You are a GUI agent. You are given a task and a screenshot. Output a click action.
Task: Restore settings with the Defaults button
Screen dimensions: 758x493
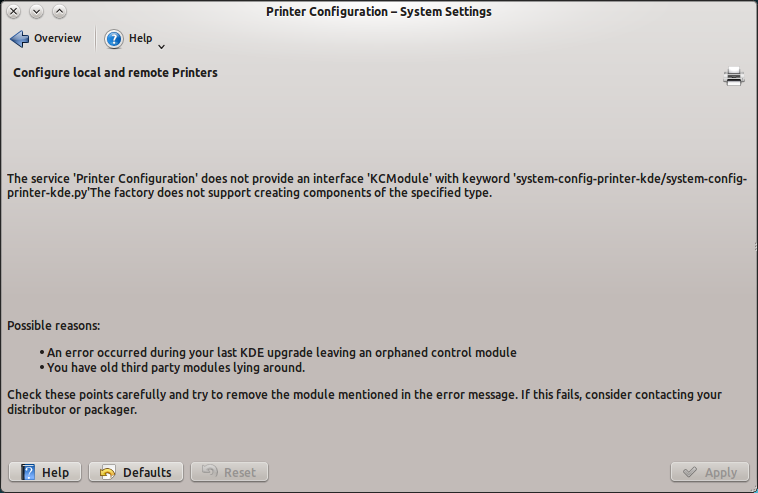tap(136, 472)
